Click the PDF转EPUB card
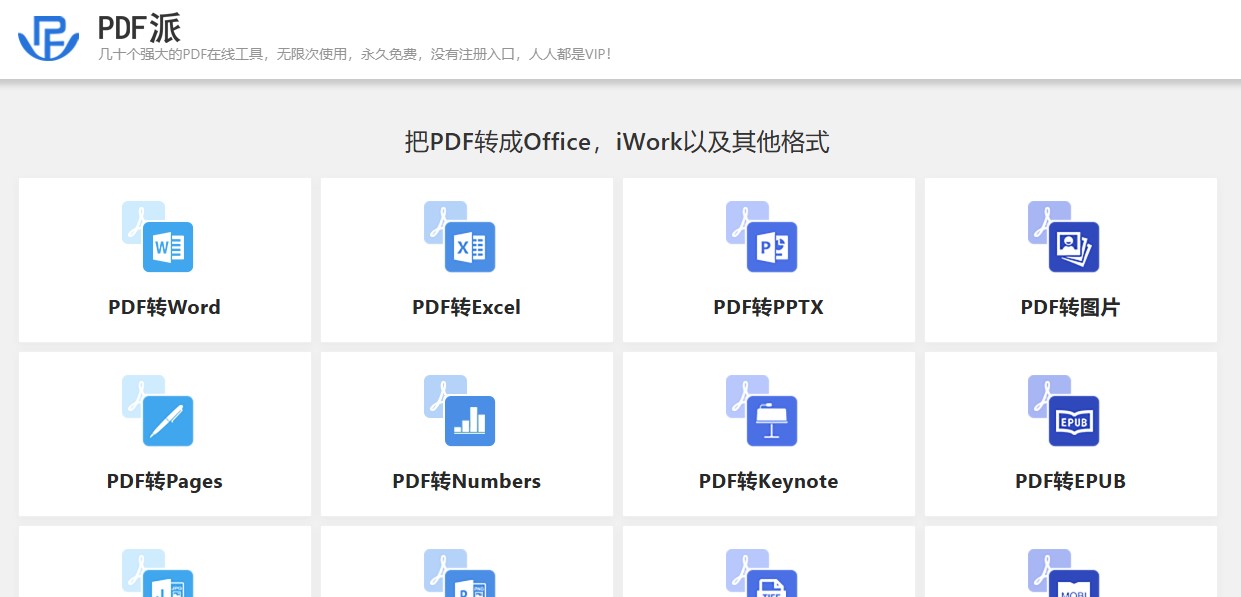 click(x=1070, y=434)
